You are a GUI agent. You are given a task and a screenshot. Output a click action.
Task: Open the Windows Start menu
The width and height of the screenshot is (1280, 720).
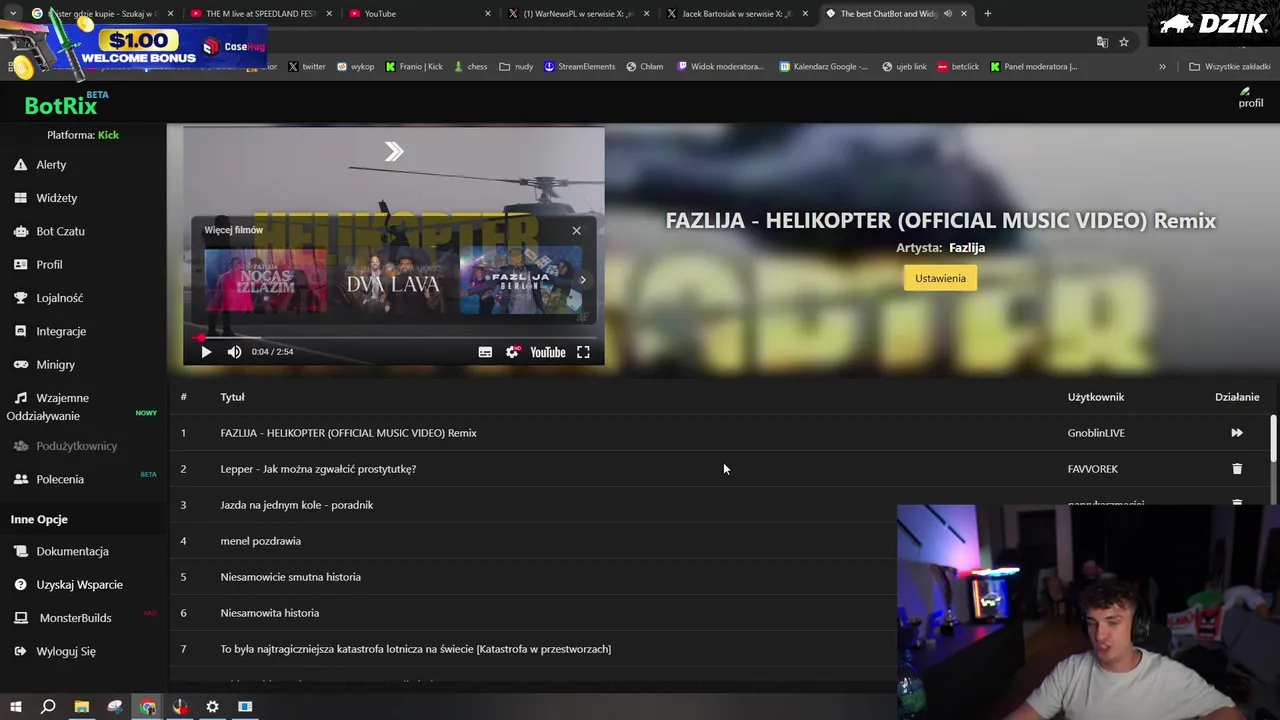[x=15, y=707]
